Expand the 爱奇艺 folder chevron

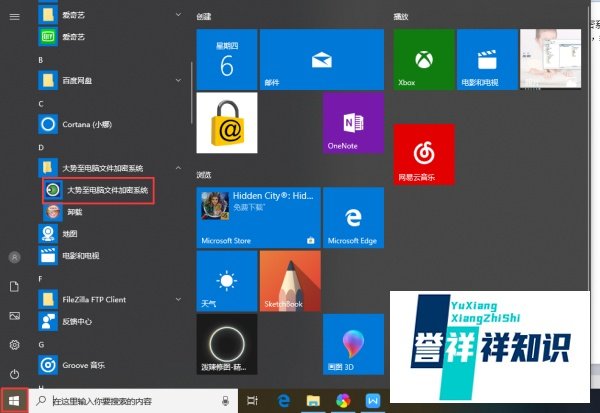[x=178, y=15]
